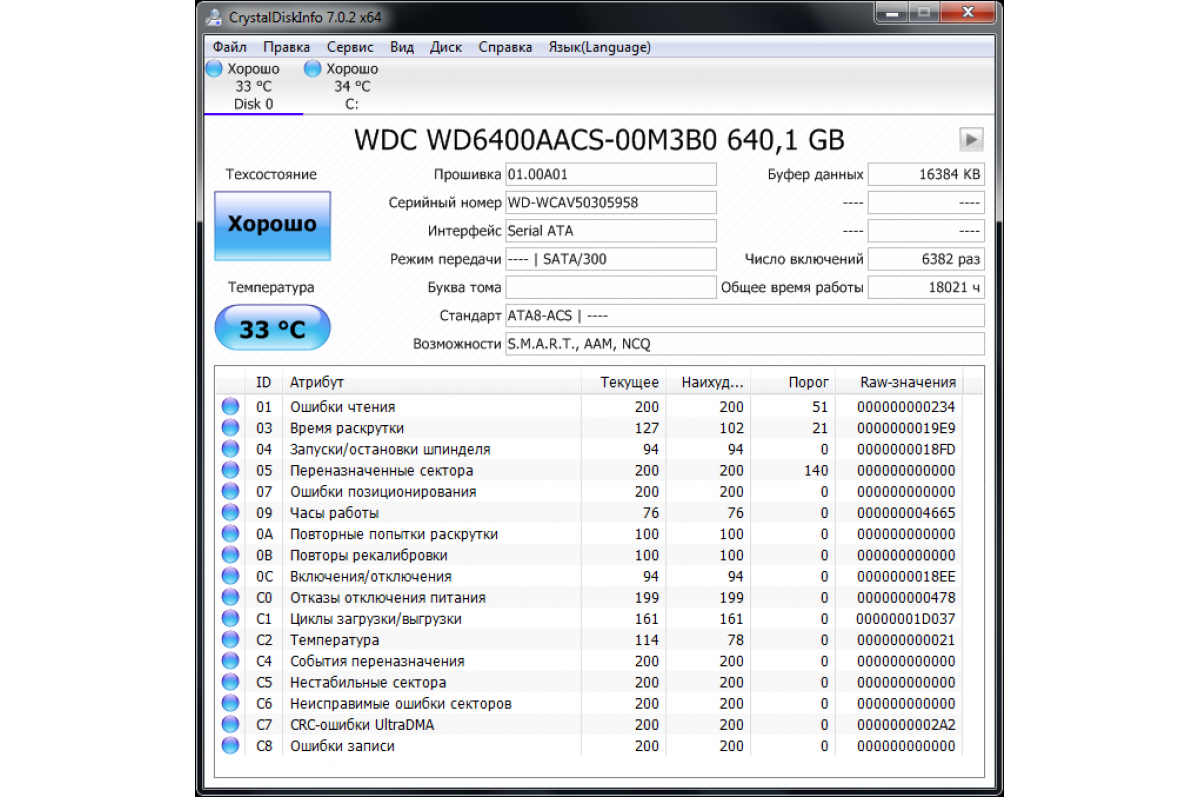The height and width of the screenshot is (797, 1200).
Task: Click the status orb for attribute 0B
Action: tap(231, 555)
